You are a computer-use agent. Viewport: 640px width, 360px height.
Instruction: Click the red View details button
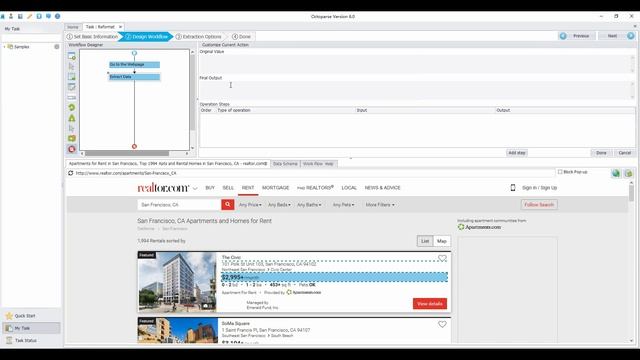pos(430,304)
